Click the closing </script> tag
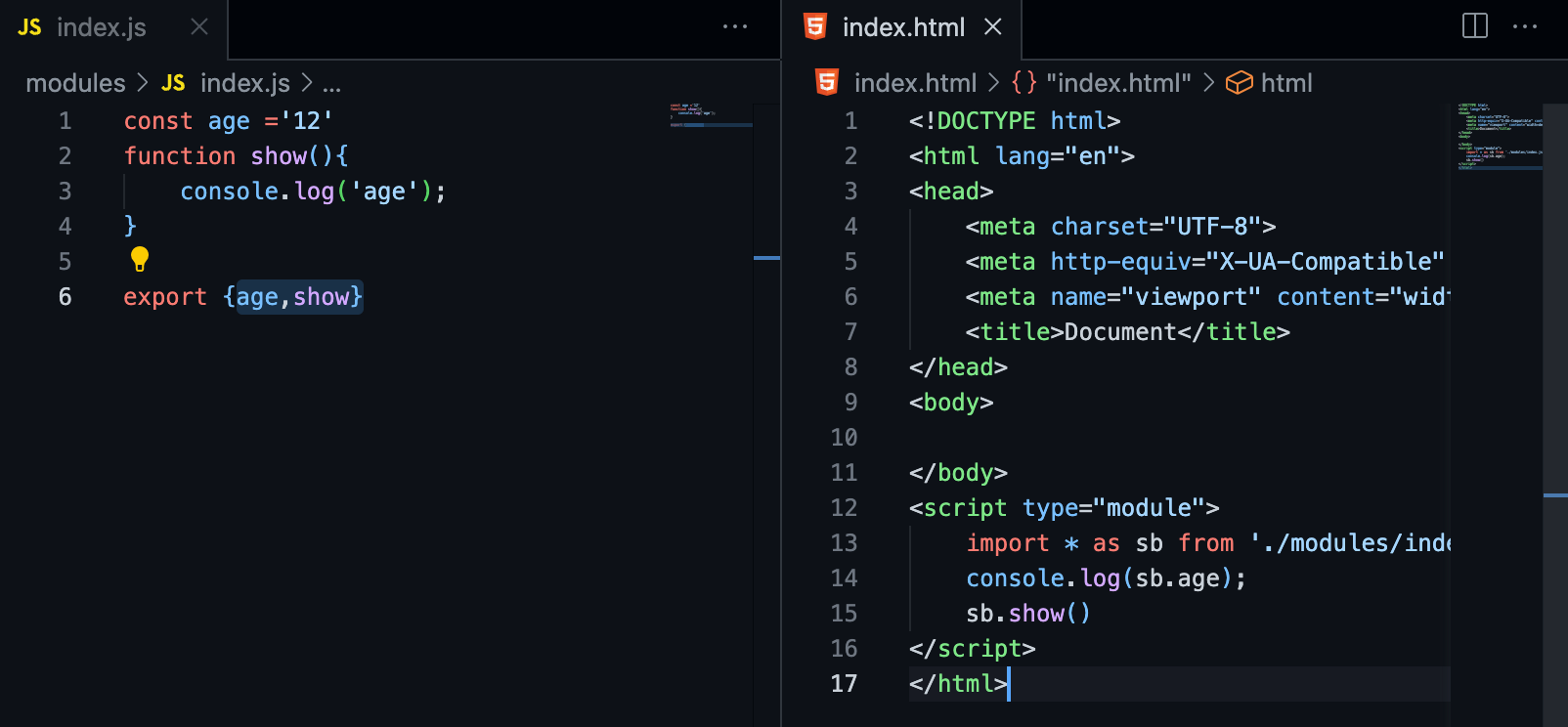This screenshot has height=727, width=1568. click(972, 648)
